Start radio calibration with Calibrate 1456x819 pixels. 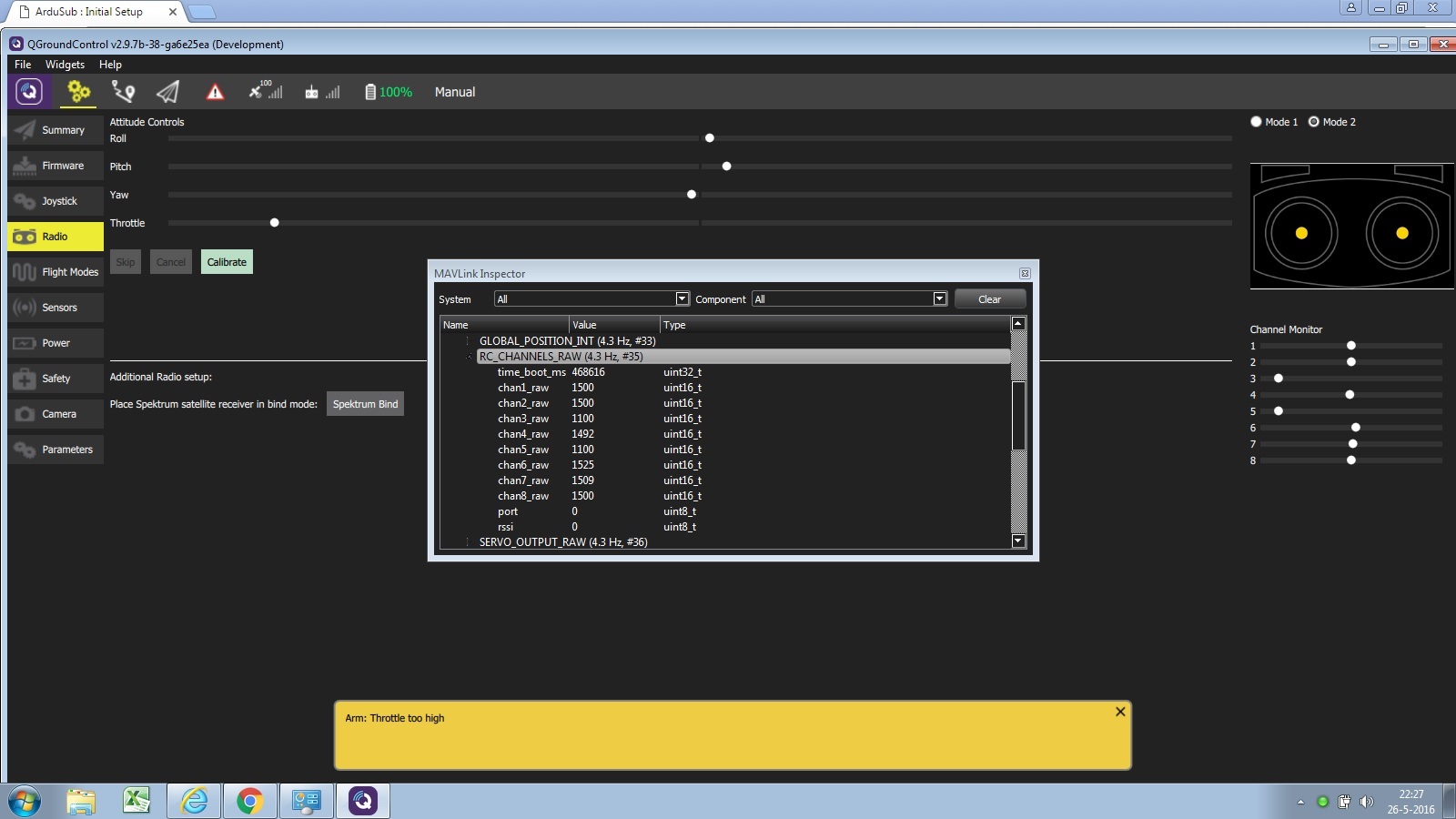[227, 262]
